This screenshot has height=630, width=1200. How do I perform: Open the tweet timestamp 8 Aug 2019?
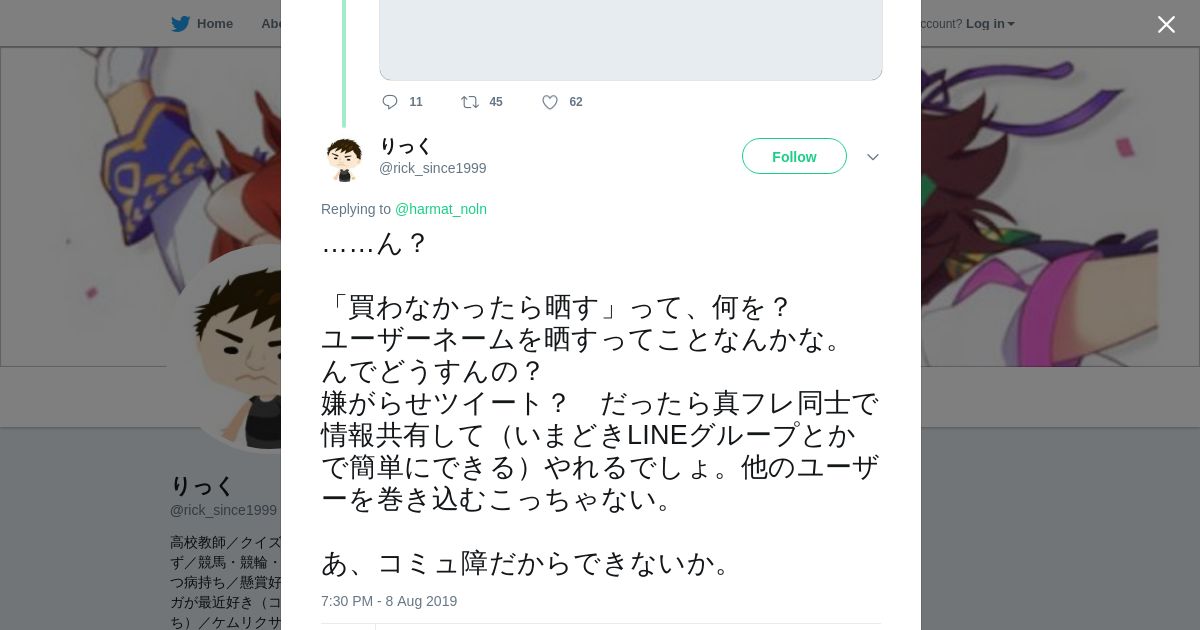(x=389, y=601)
